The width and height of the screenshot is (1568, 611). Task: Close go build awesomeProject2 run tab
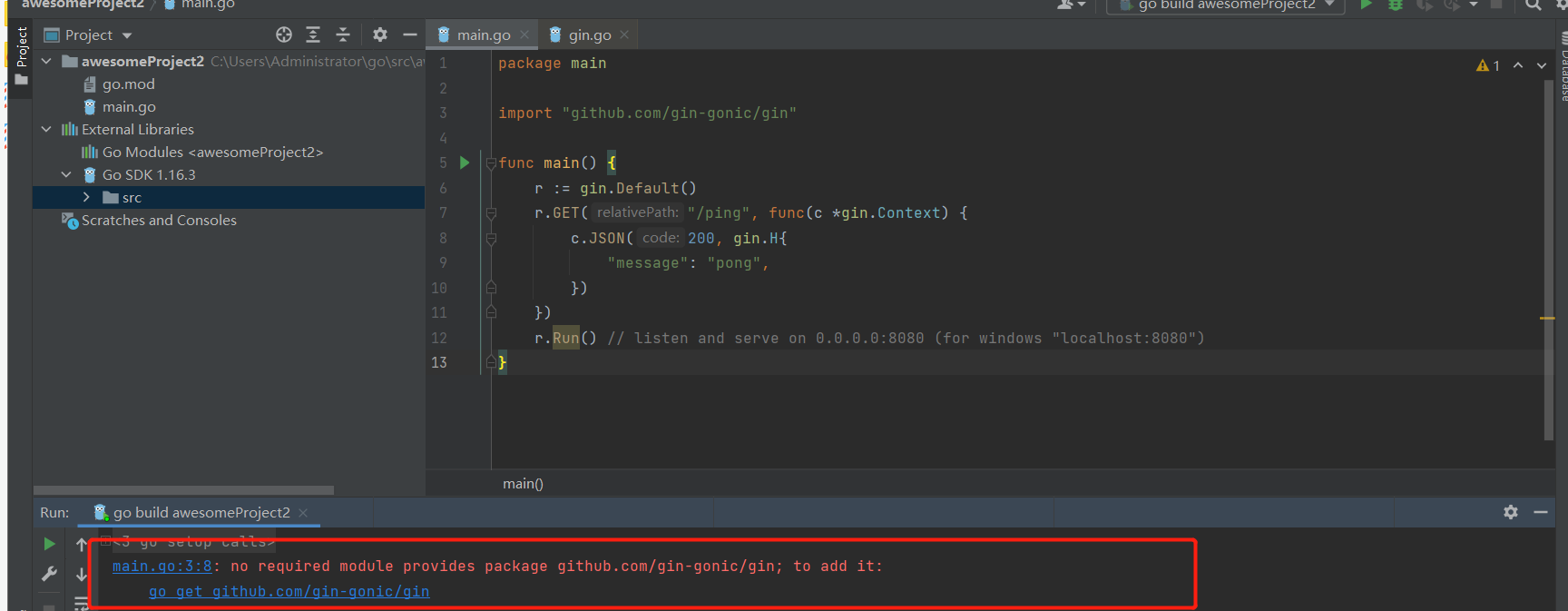coord(303,513)
